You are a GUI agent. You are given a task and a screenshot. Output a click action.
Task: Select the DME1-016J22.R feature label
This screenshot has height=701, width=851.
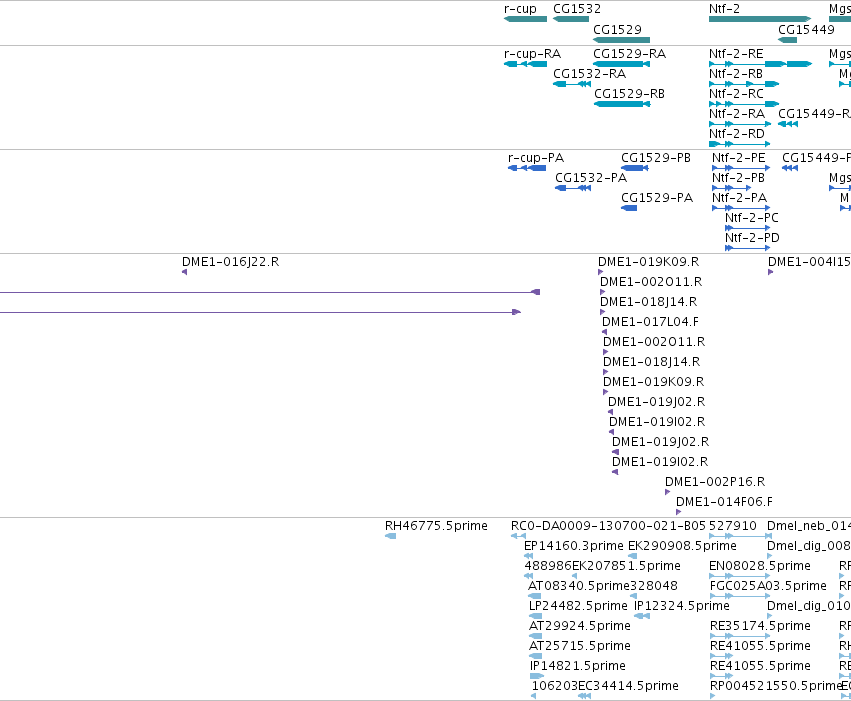230,262
